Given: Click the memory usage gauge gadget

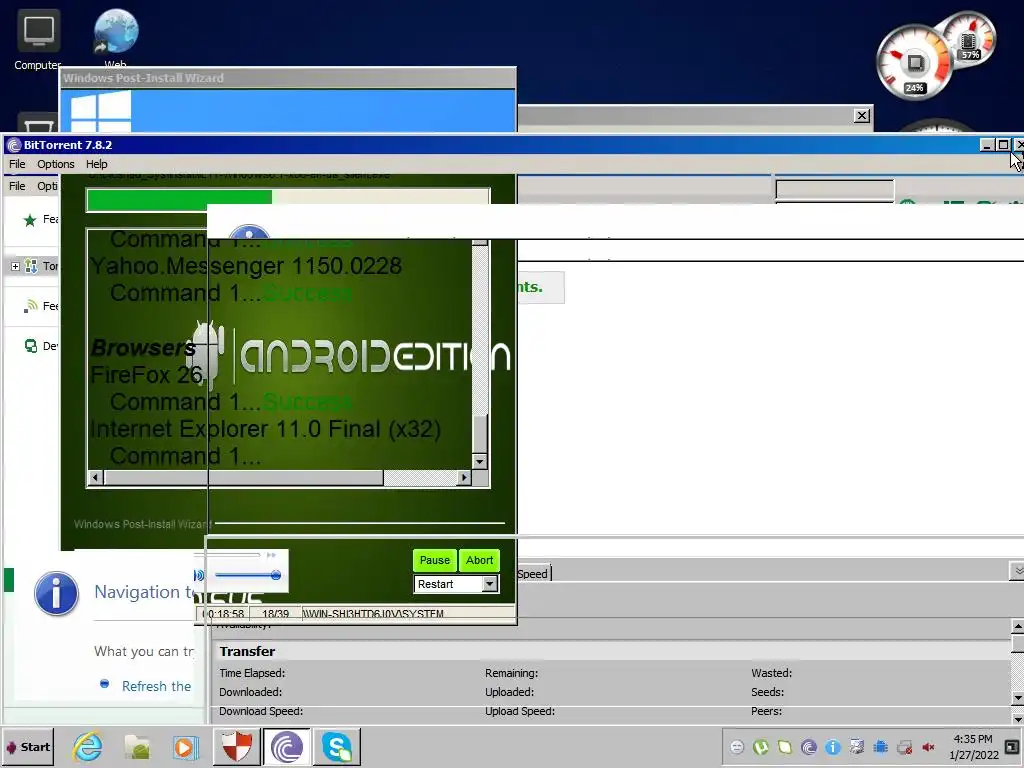Looking at the screenshot, I should (x=968, y=40).
